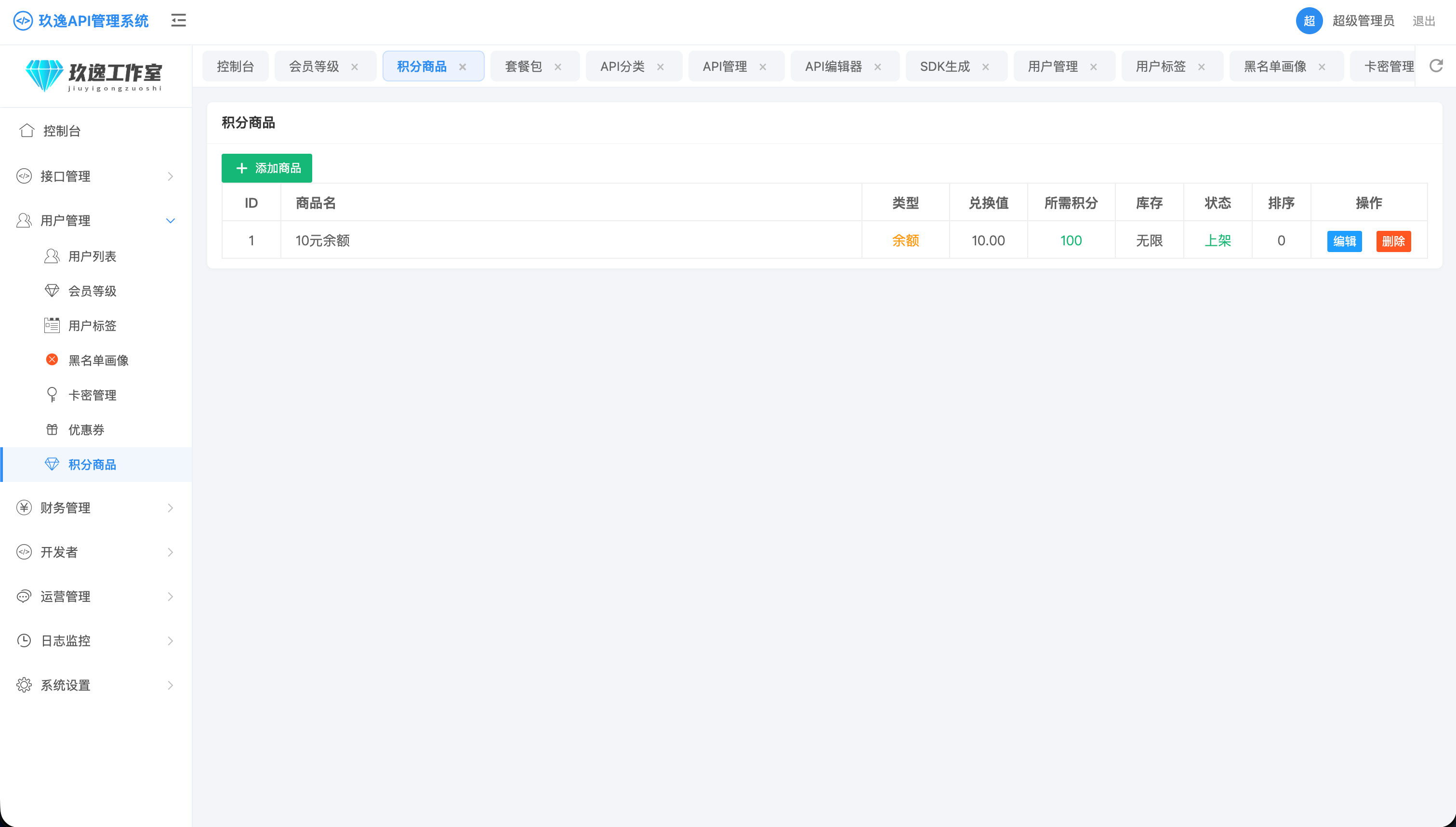Click the 超 user avatar

(1309, 21)
